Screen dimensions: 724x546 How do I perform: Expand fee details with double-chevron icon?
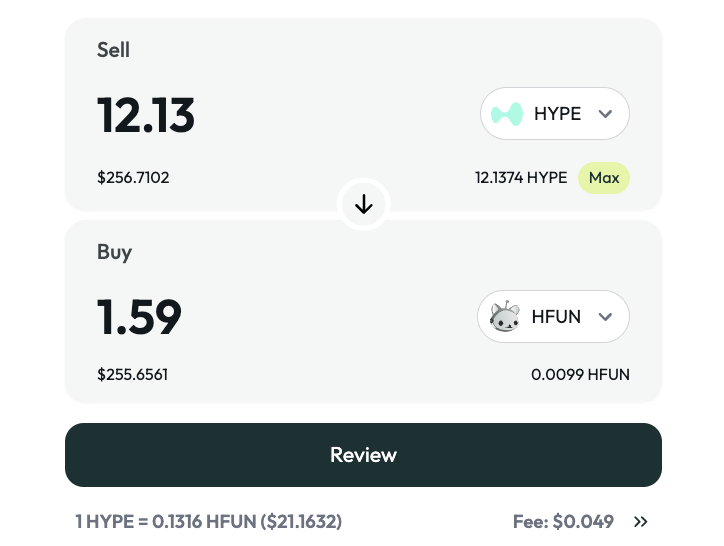(641, 521)
